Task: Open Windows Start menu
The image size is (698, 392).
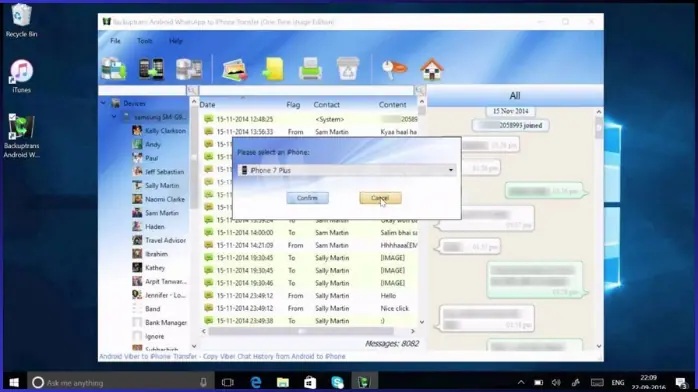Action: (14, 383)
